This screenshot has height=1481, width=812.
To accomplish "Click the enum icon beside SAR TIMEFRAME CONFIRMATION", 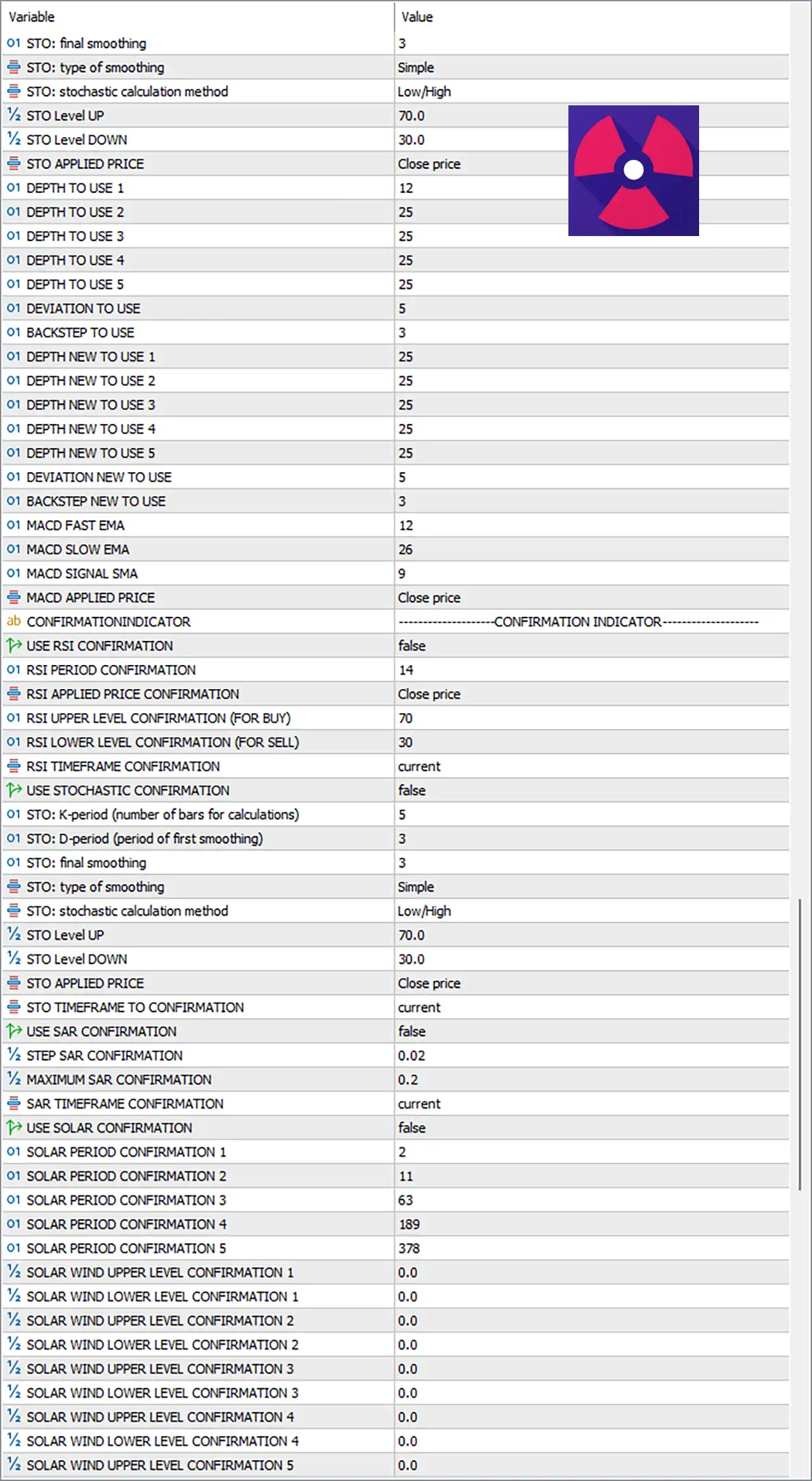I will point(13,1104).
